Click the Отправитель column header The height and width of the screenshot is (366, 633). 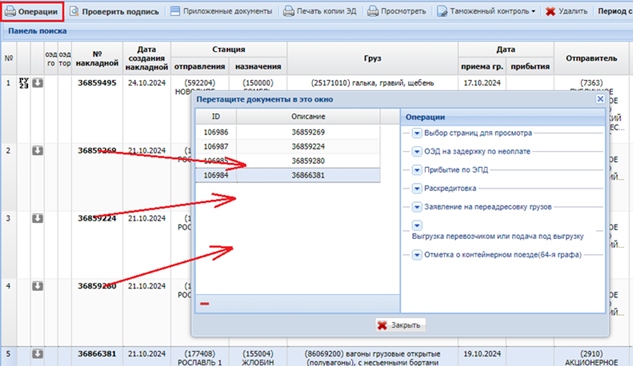pos(591,59)
